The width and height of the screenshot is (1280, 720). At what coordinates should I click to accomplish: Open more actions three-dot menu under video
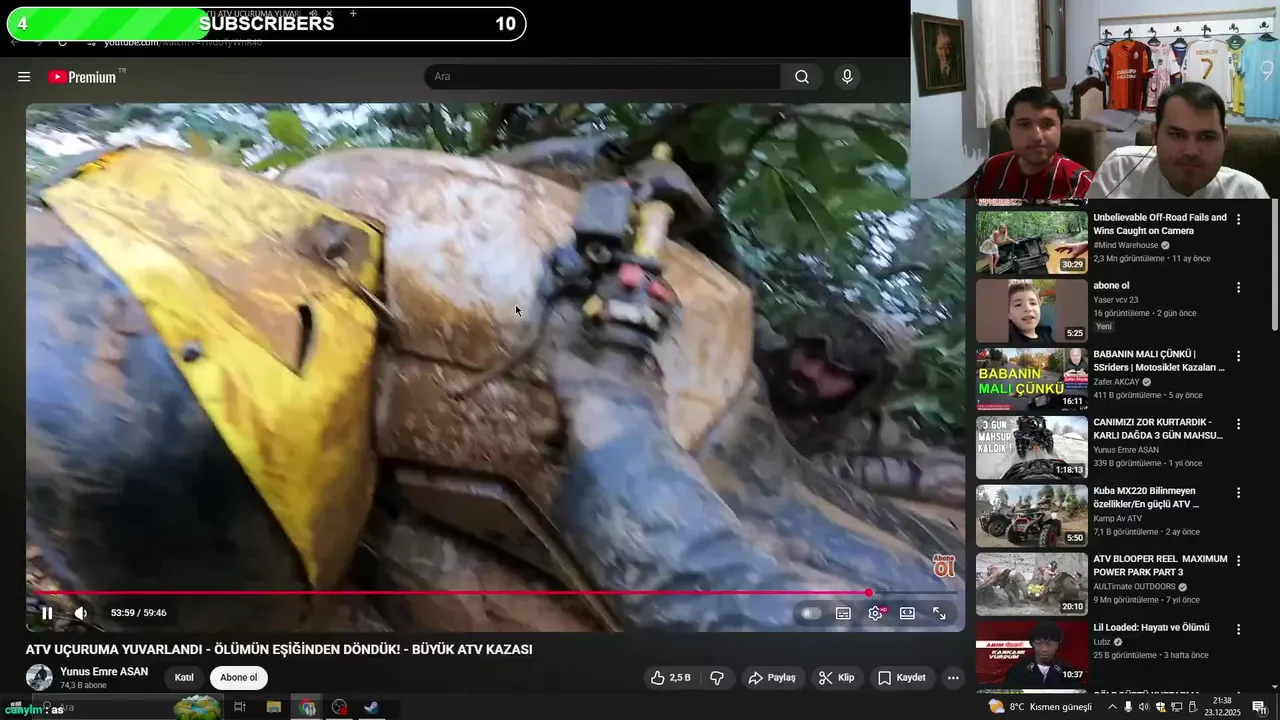click(x=953, y=678)
